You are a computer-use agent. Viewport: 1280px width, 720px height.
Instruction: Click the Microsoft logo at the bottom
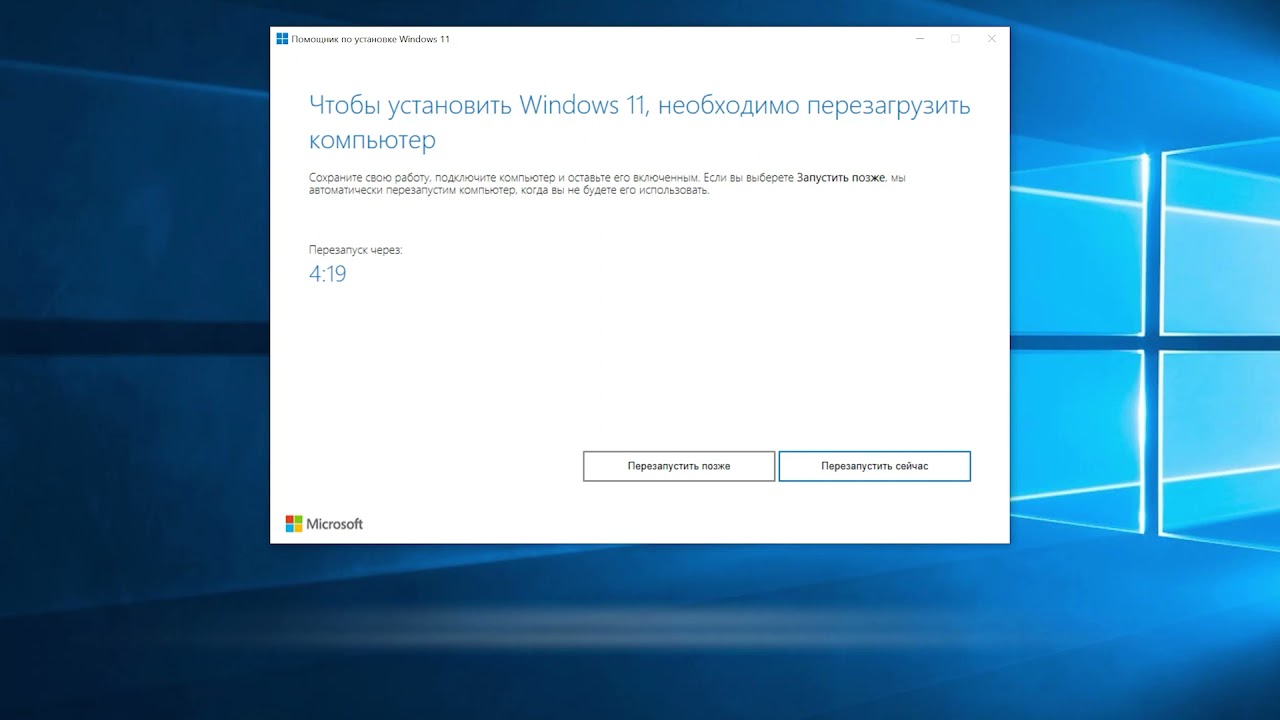pos(324,524)
